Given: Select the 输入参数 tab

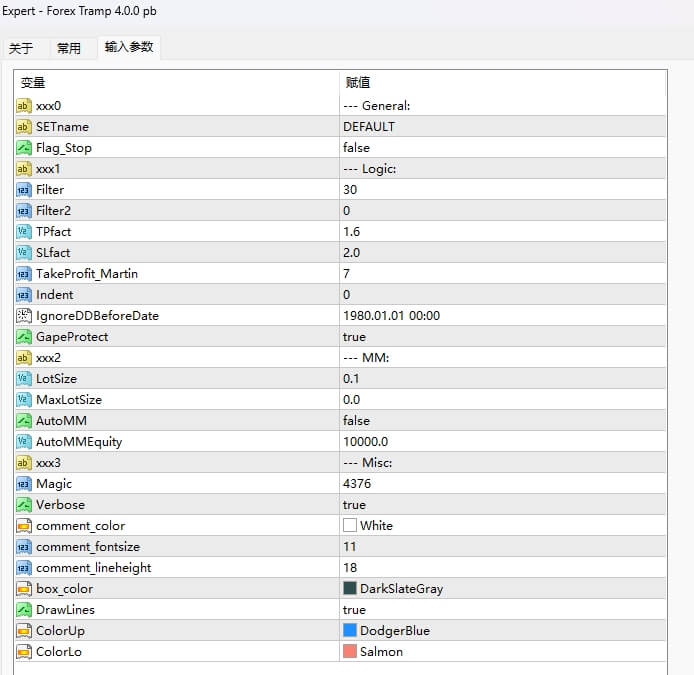Looking at the screenshot, I should [129, 47].
